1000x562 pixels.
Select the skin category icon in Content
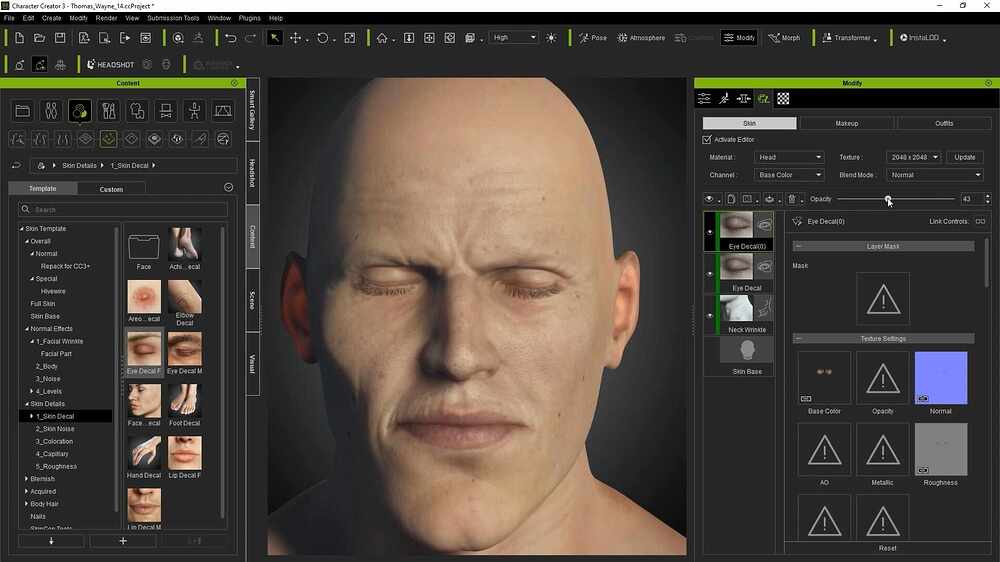(x=80, y=111)
